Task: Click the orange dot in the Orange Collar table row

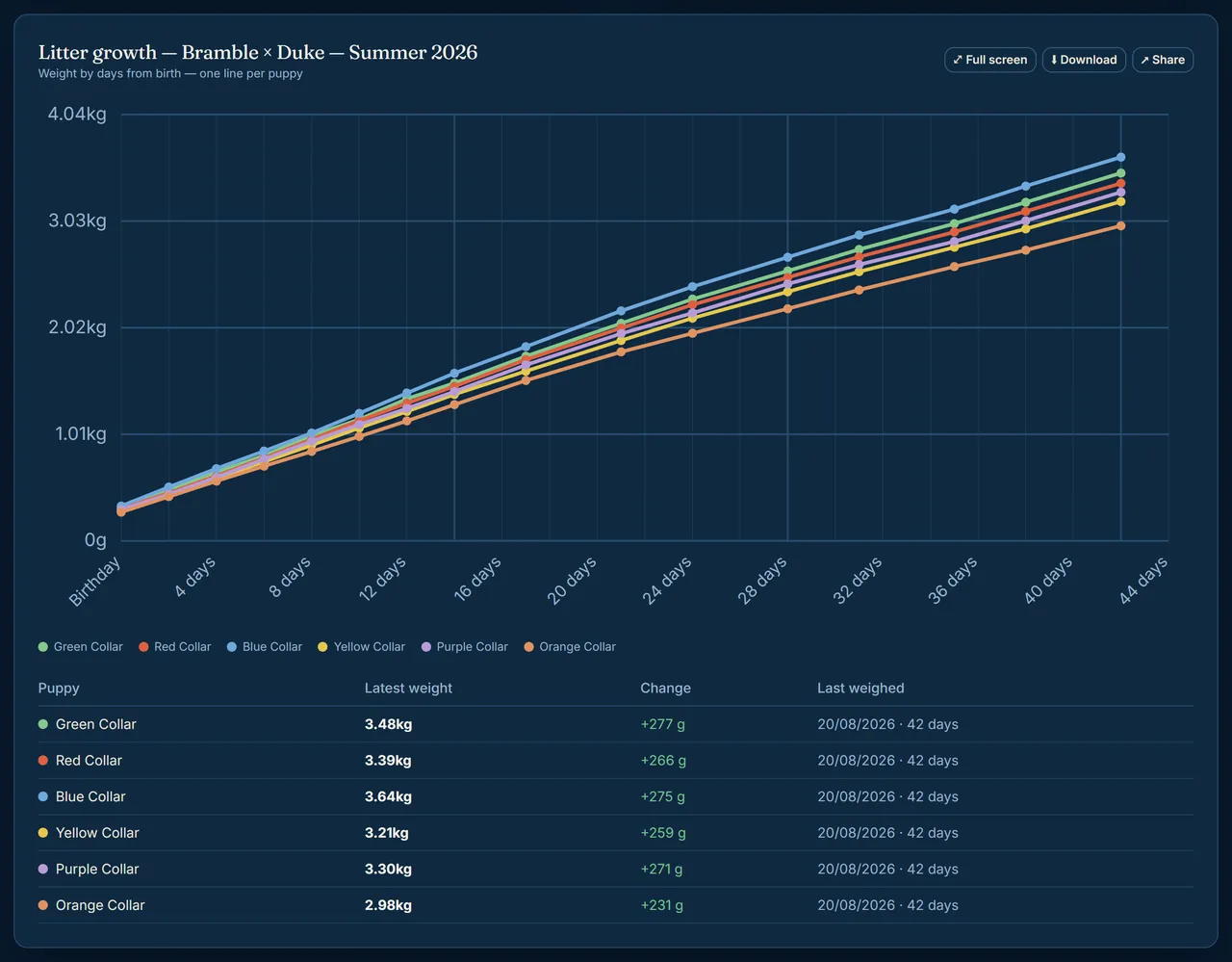Action: [x=43, y=905]
